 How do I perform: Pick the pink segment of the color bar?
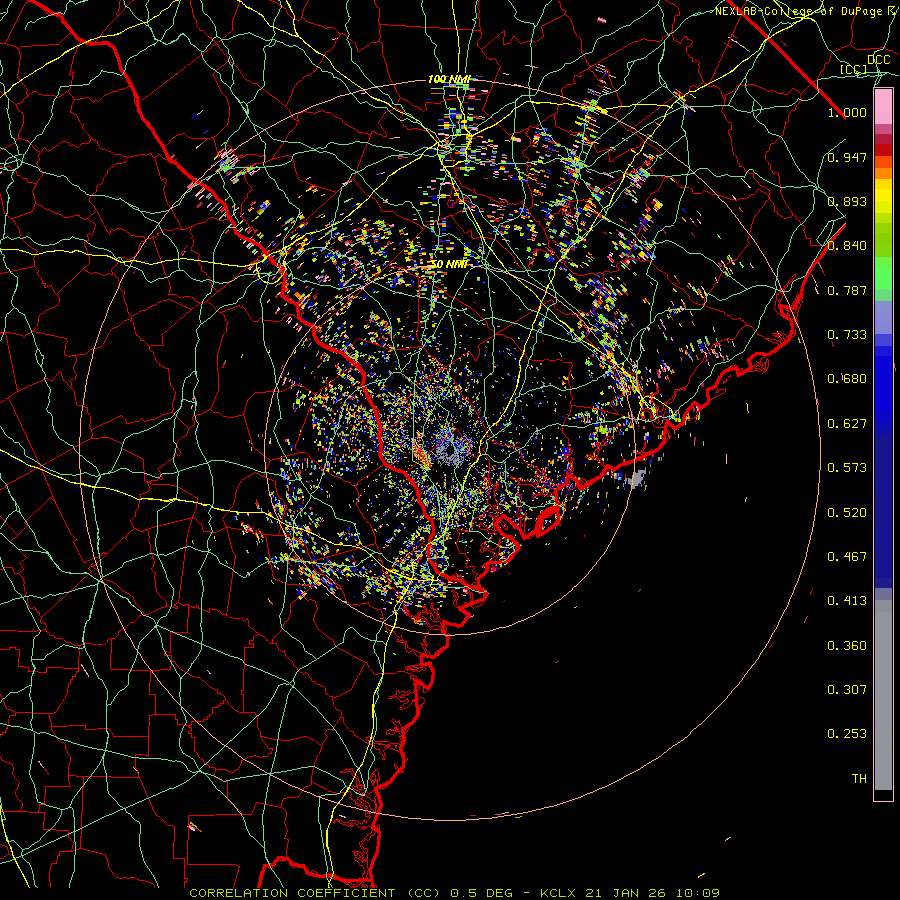tap(883, 106)
